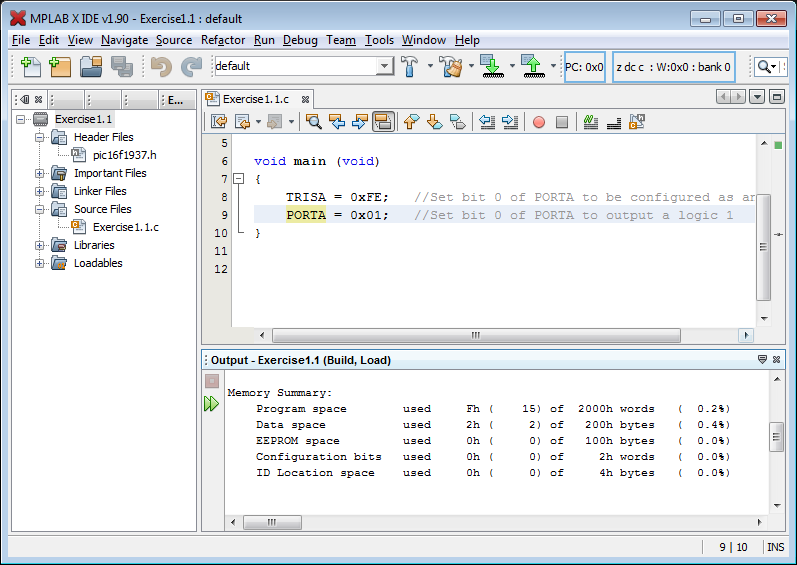Click the Open Project folder icon
Screen dimensions: 797x565
tap(91, 67)
